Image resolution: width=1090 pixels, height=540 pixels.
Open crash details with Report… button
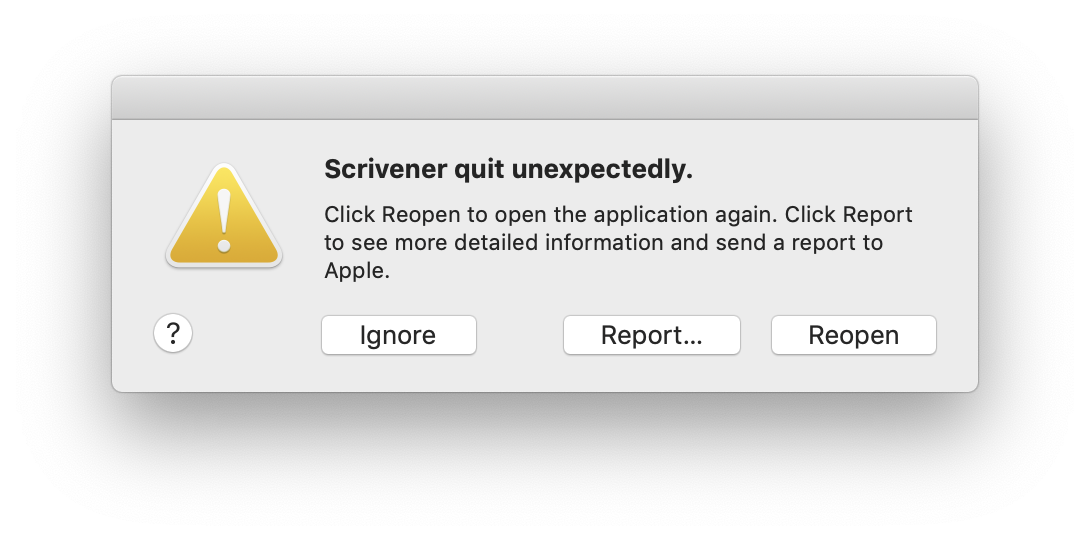pyautogui.click(x=651, y=335)
